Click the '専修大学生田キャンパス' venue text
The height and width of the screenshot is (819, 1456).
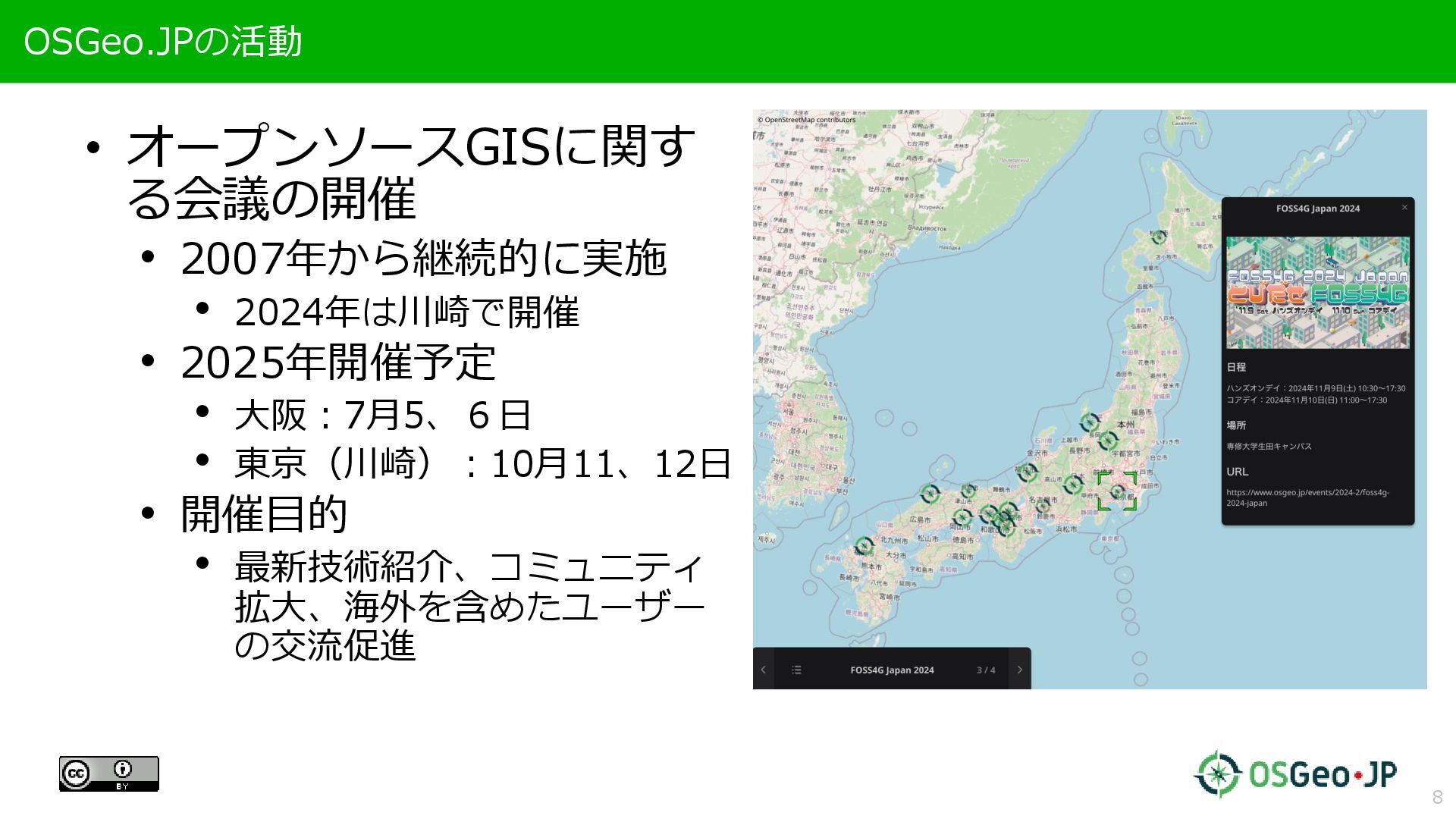pos(1269,447)
